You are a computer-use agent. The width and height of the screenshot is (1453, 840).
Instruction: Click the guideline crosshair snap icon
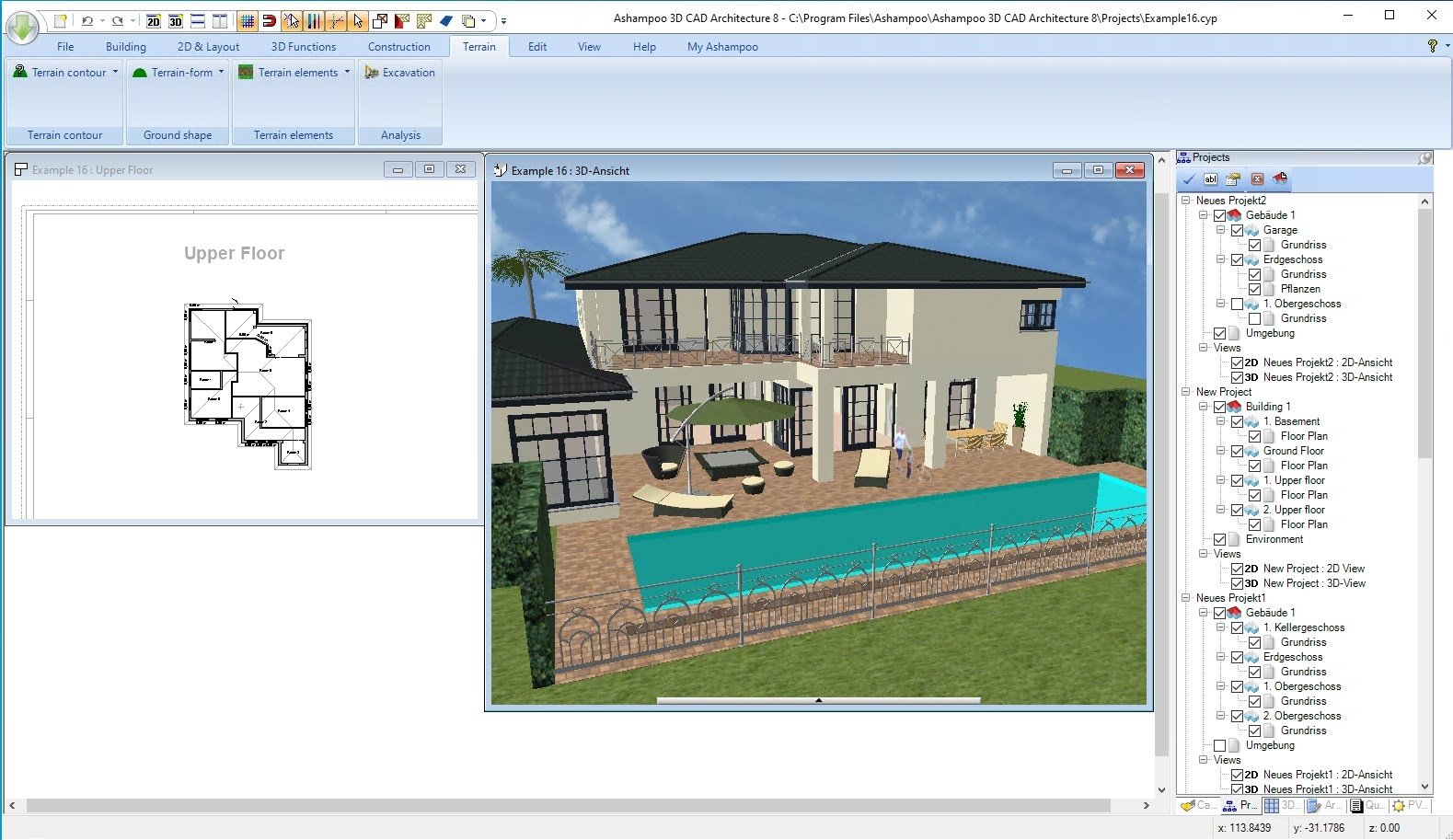pos(336,20)
